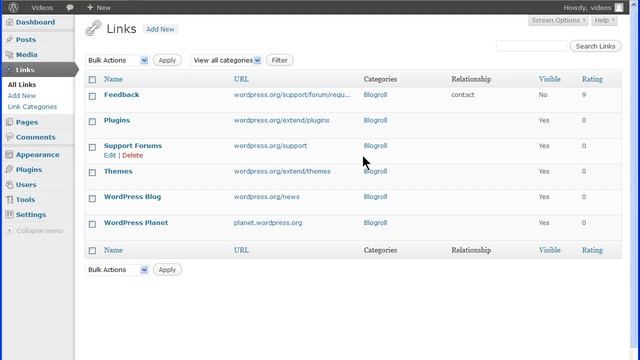Check the WordPress Planet link checkbox
The width and height of the screenshot is (640, 360).
click(92, 224)
